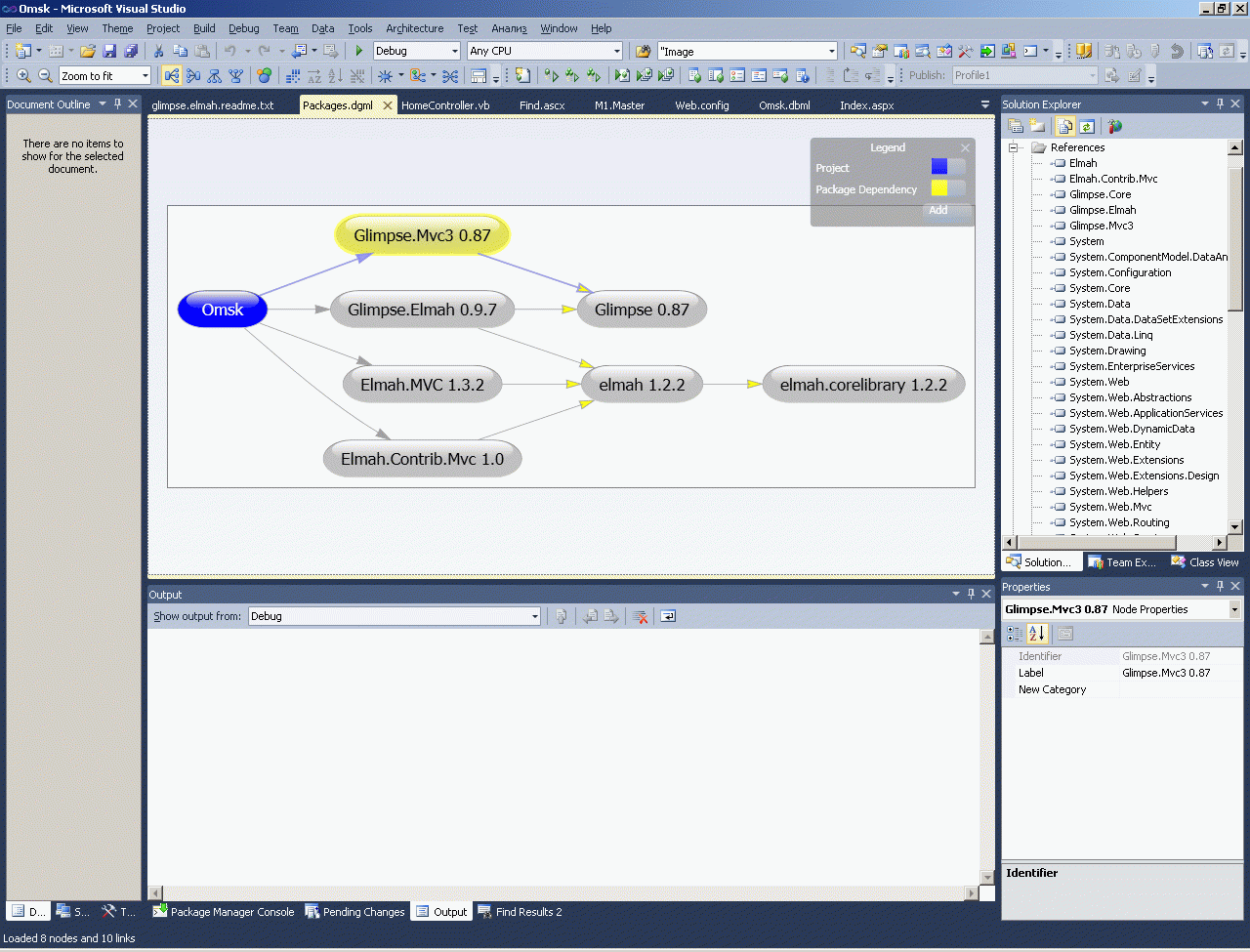Click the Open File folder icon
The height and width of the screenshot is (952, 1250).
[88, 51]
